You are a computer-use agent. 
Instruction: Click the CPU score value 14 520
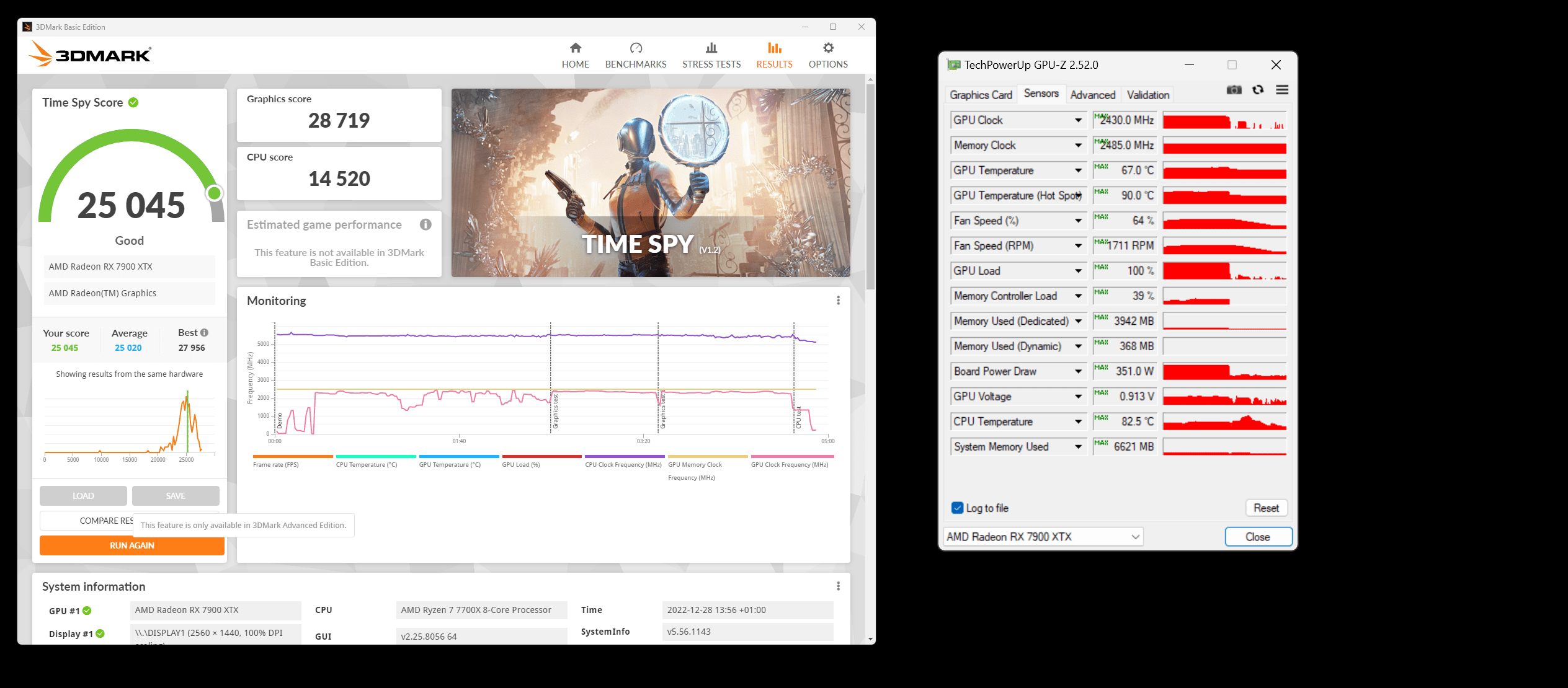pos(339,179)
